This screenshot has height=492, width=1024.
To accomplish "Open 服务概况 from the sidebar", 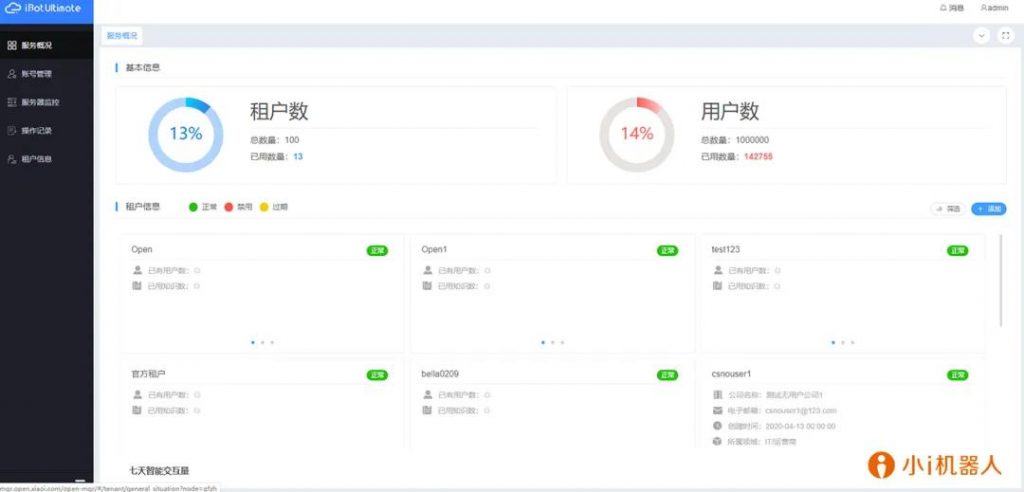I will (x=36, y=45).
